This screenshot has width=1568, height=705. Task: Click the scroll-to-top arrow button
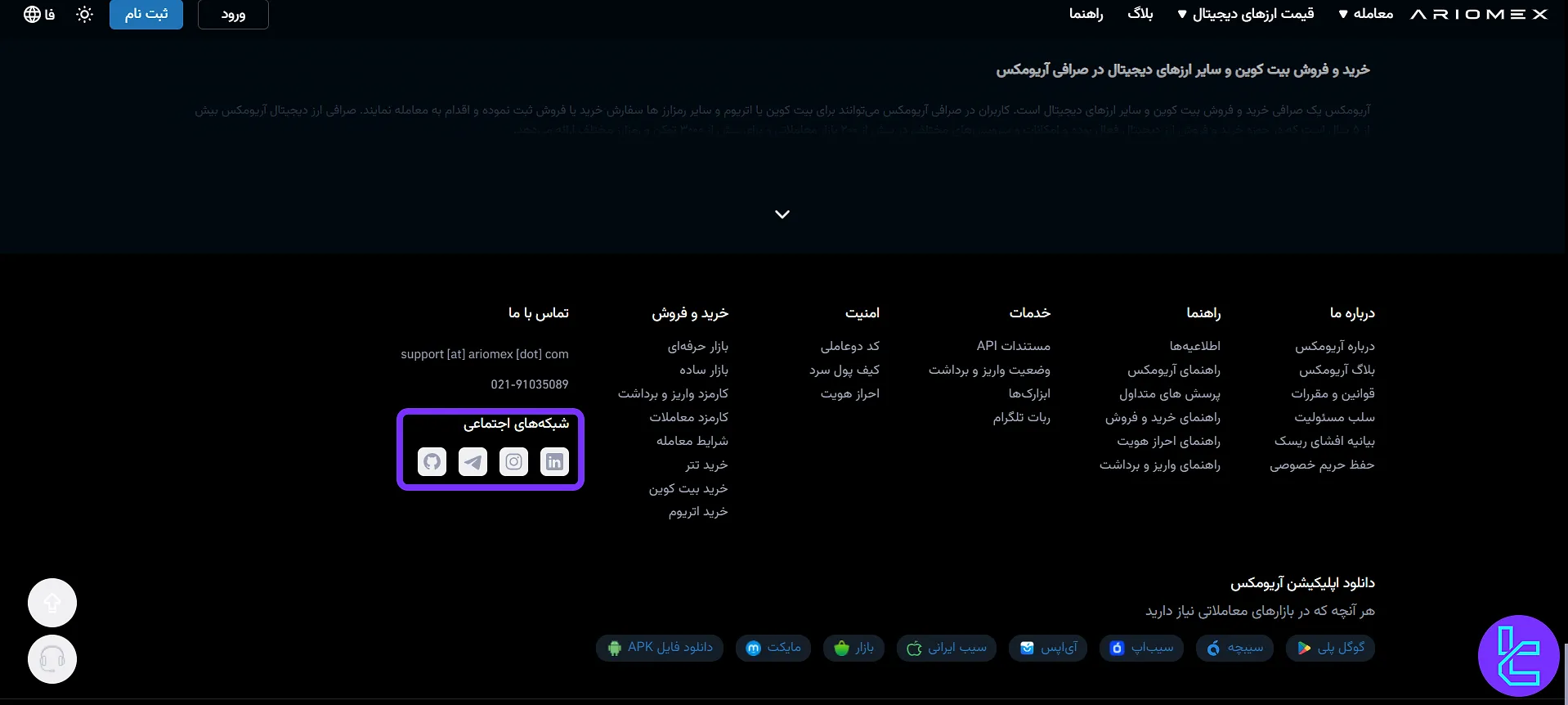pos(52,604)
